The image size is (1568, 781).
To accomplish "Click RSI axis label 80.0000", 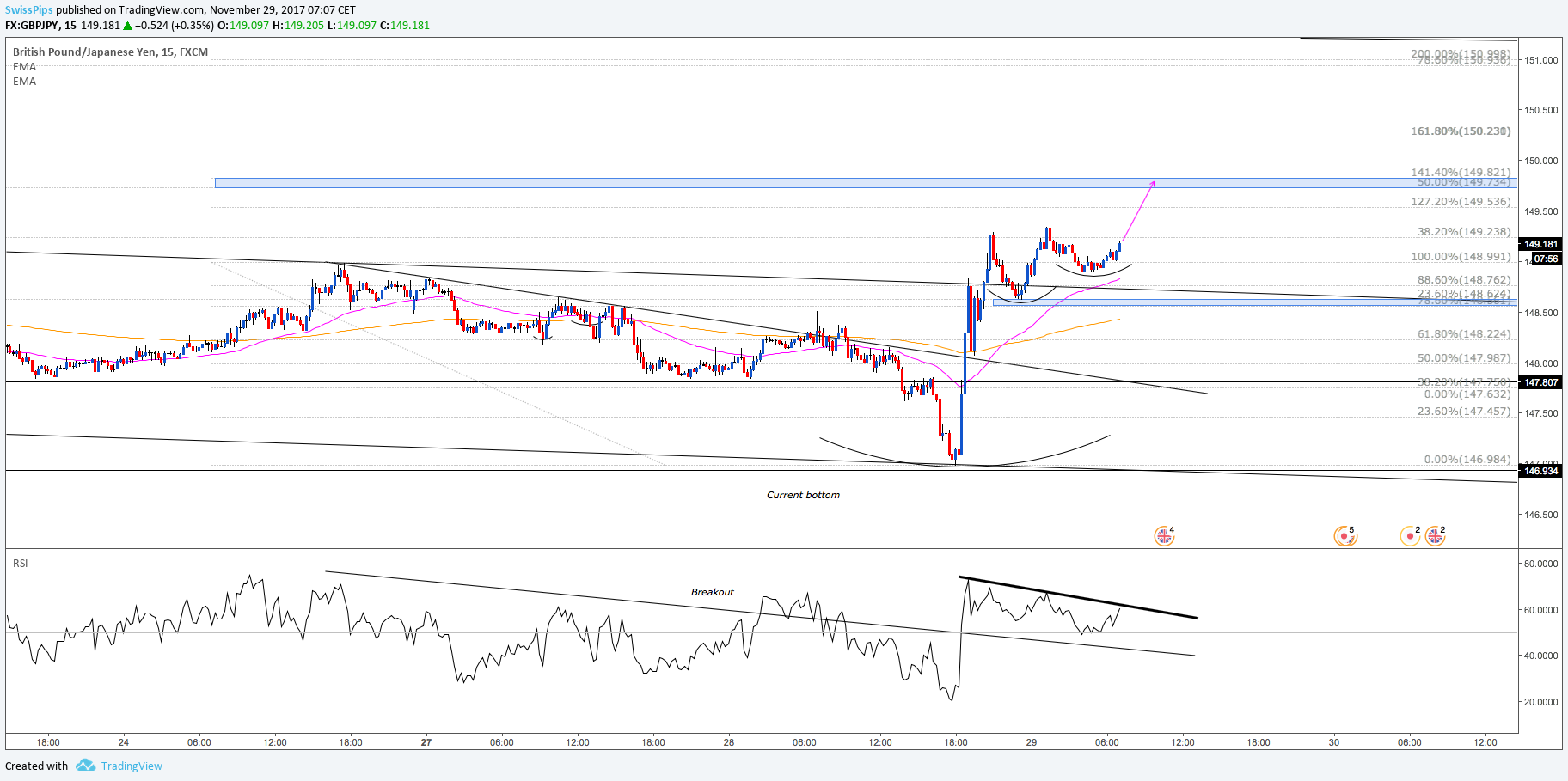I will pyautogui.click(x=1541, y=564).
